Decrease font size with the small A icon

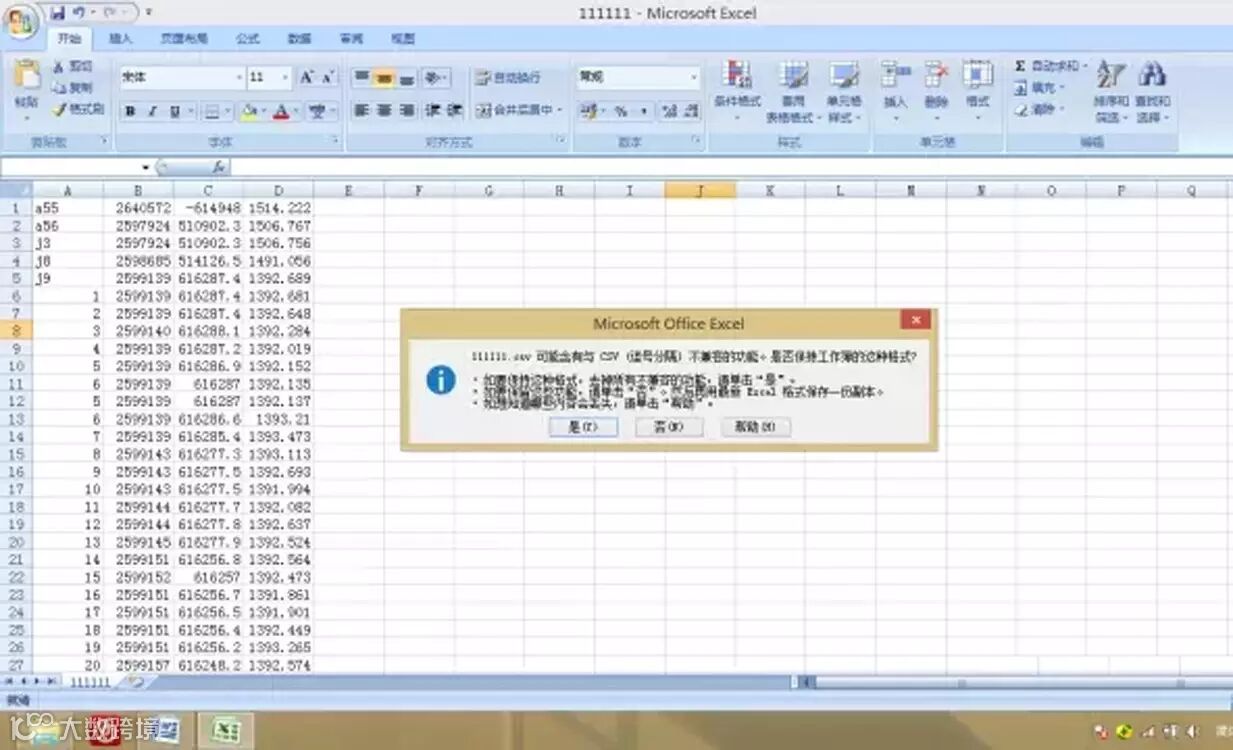point(329,77)
